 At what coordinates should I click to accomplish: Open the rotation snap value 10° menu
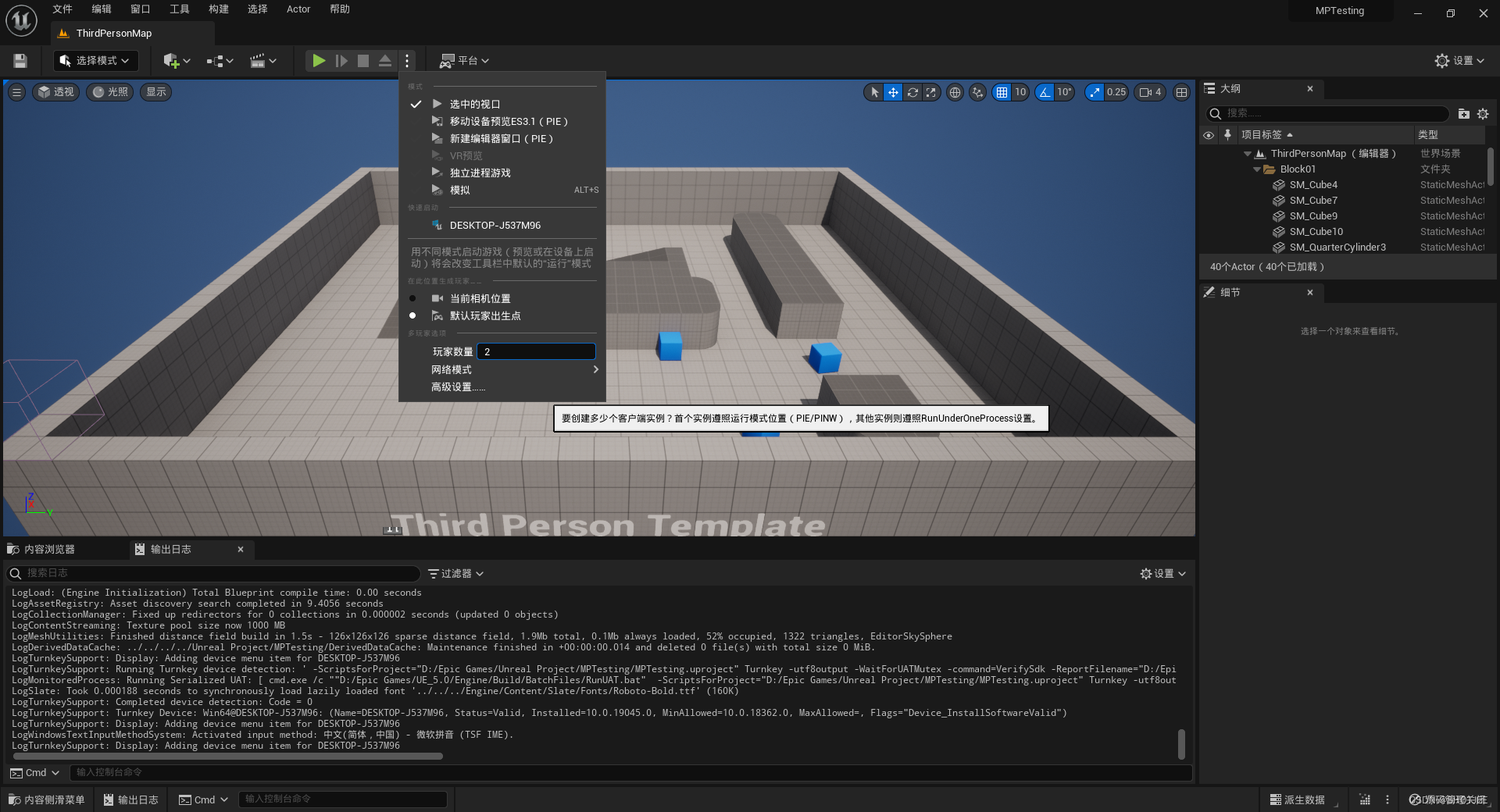[x=1064, y=92]
